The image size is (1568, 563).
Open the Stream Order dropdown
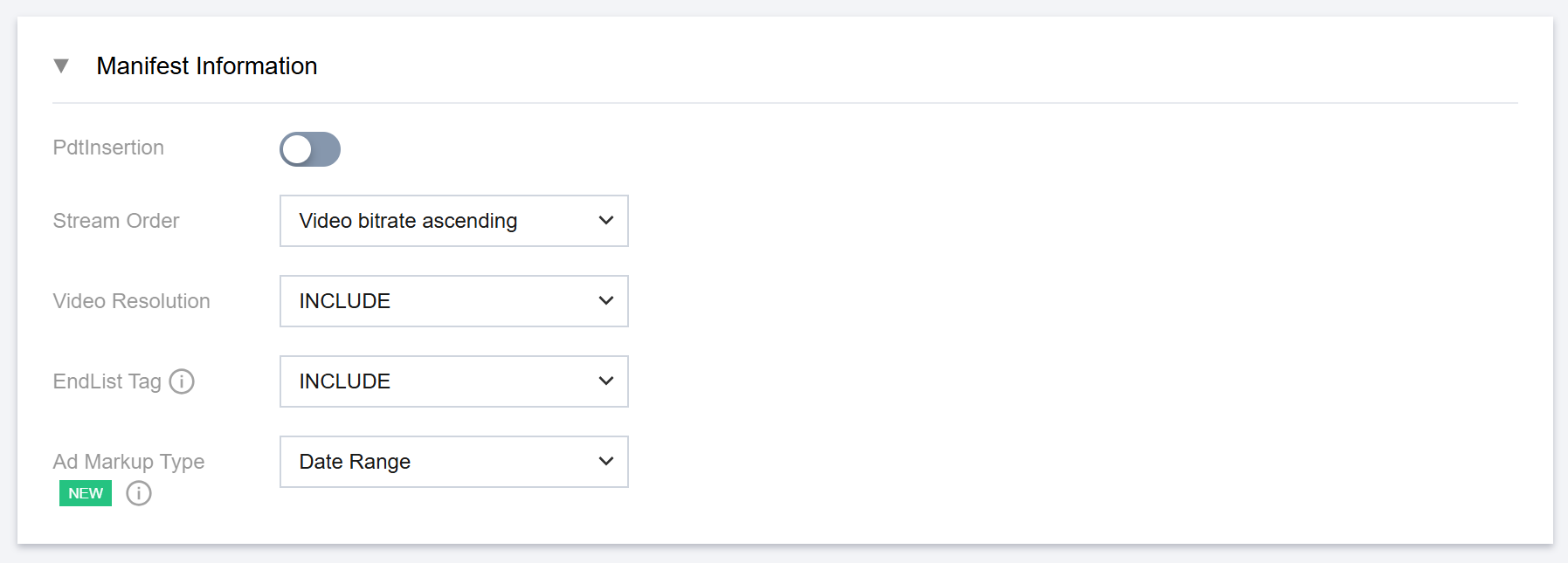coord(453,221)
